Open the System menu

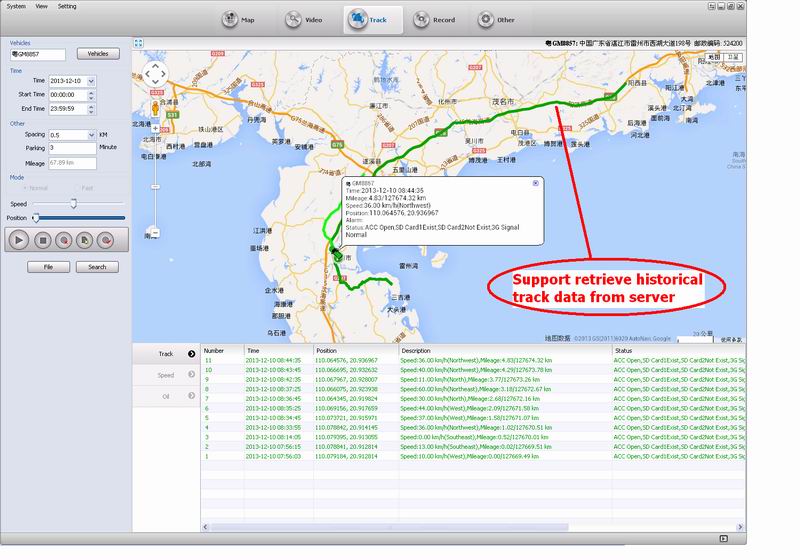pos(17,6)
